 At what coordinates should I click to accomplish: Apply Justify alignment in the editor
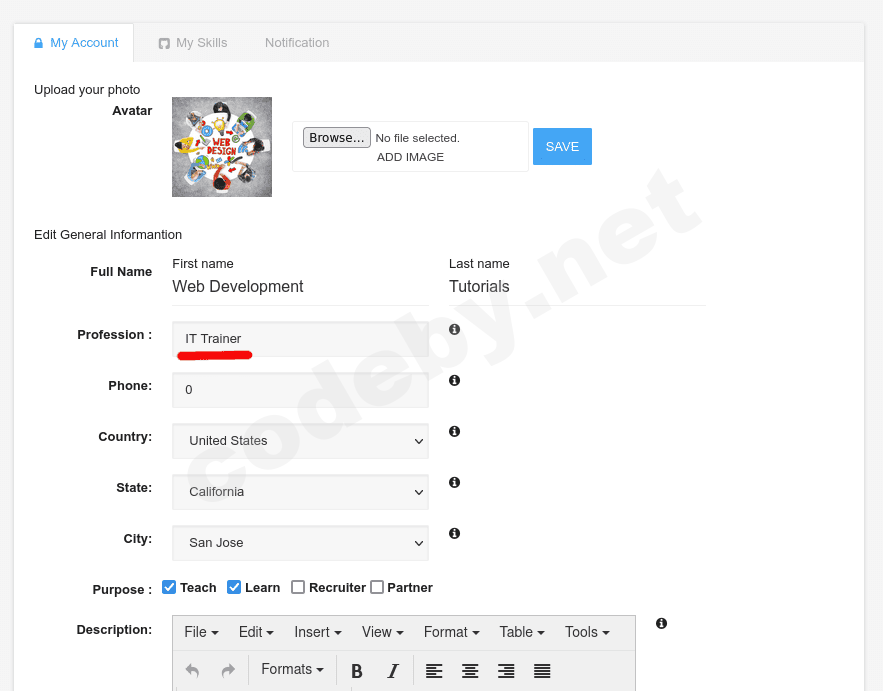(541, 670)
